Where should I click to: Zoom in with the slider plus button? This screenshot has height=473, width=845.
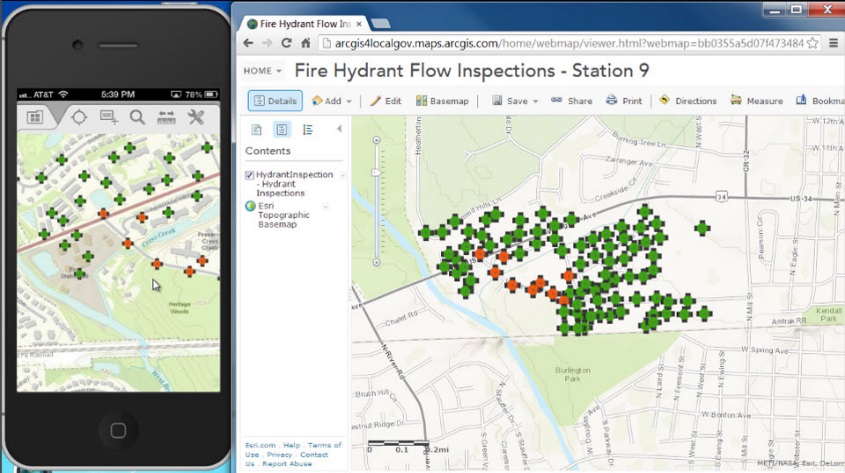[x=377, y=140]
